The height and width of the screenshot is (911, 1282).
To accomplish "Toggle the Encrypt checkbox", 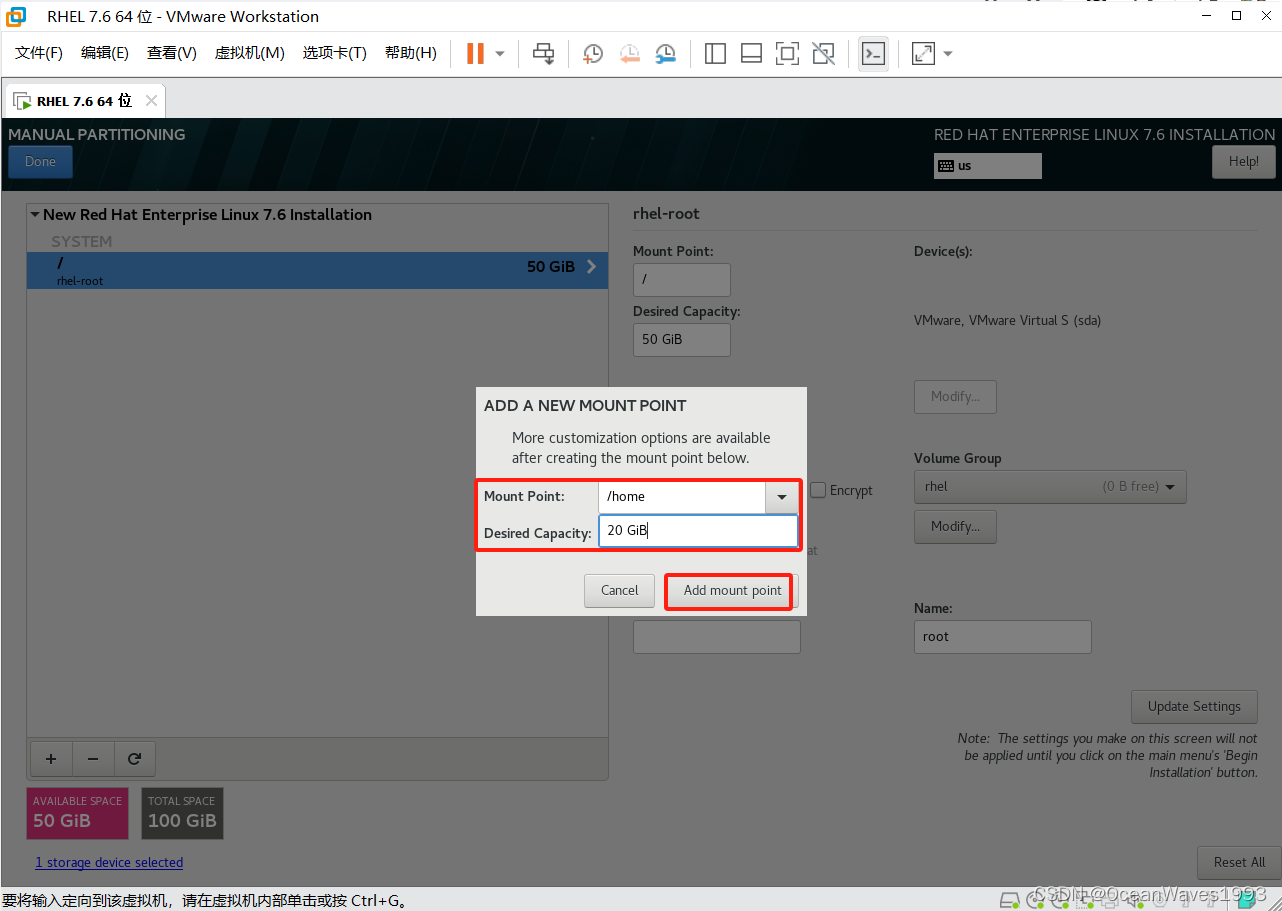I will click(x=818, y=490).
